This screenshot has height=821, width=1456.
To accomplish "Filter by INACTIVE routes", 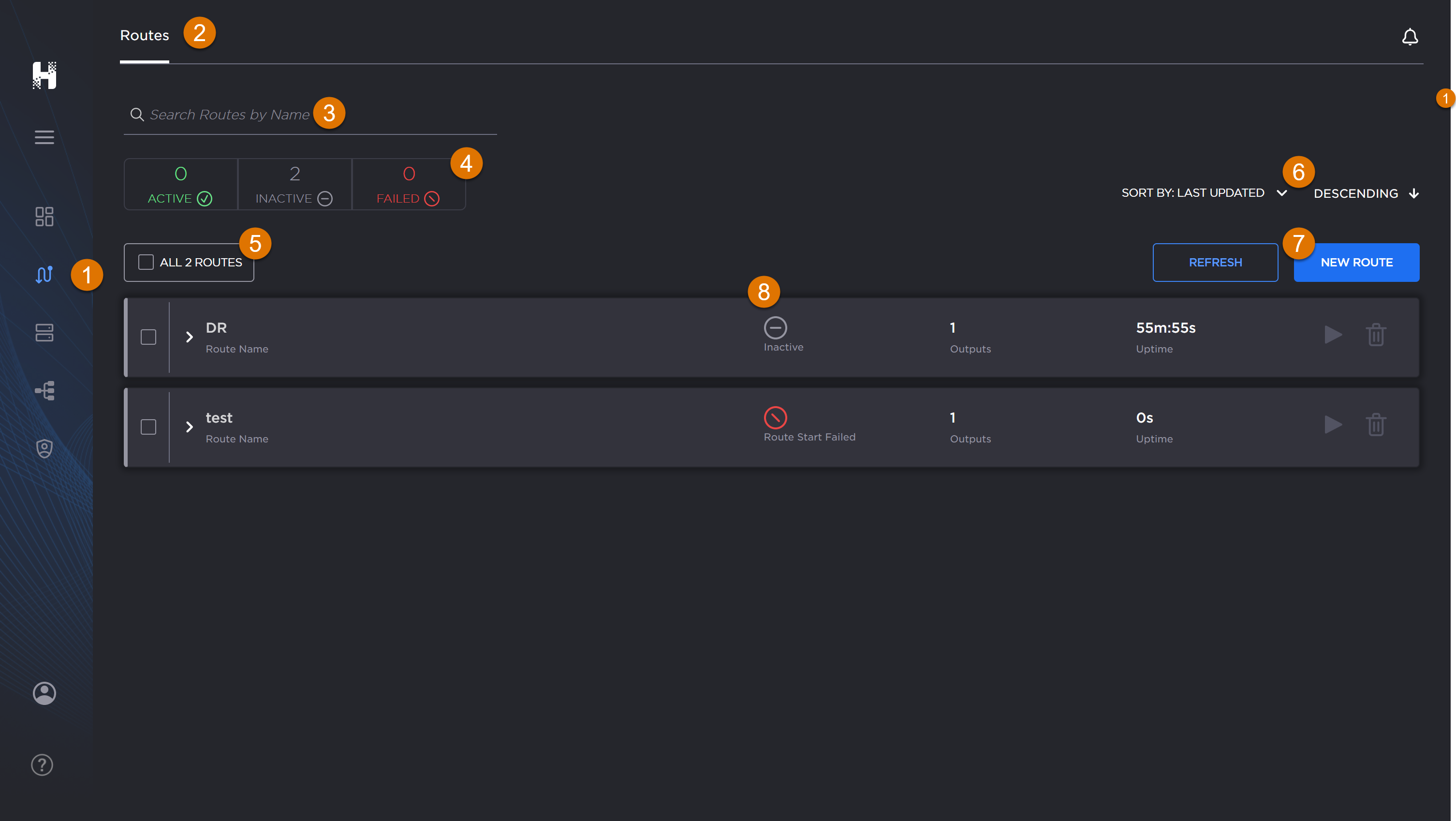I will pos(294,184).
